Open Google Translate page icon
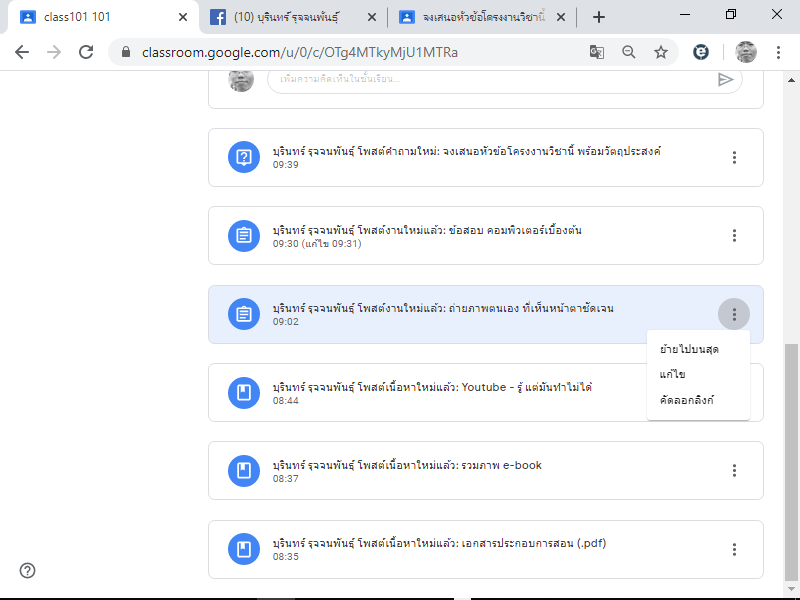The width and height of the screenshot is (800, 600). tap(596, 52)
